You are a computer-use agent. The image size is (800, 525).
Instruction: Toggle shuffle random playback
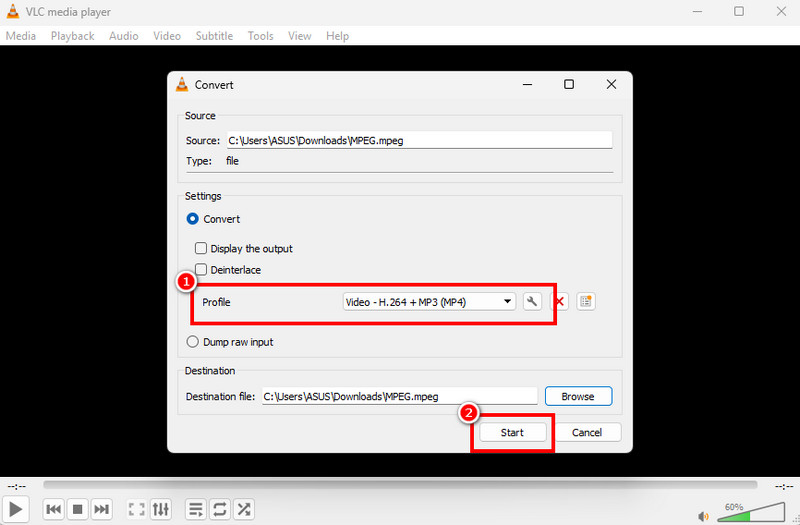[x=244, y=509]
